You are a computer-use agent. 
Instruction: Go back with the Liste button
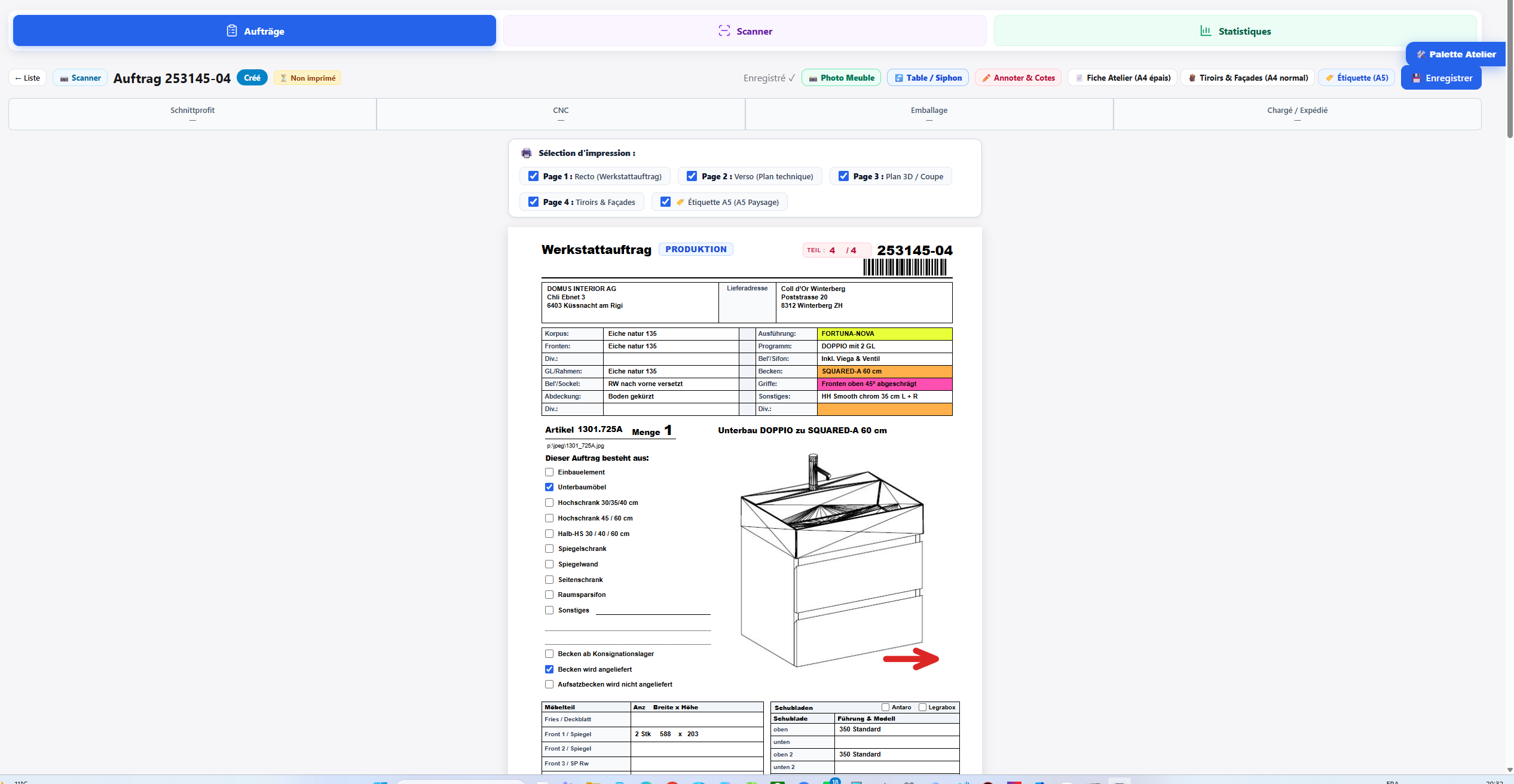click(27, 78)
